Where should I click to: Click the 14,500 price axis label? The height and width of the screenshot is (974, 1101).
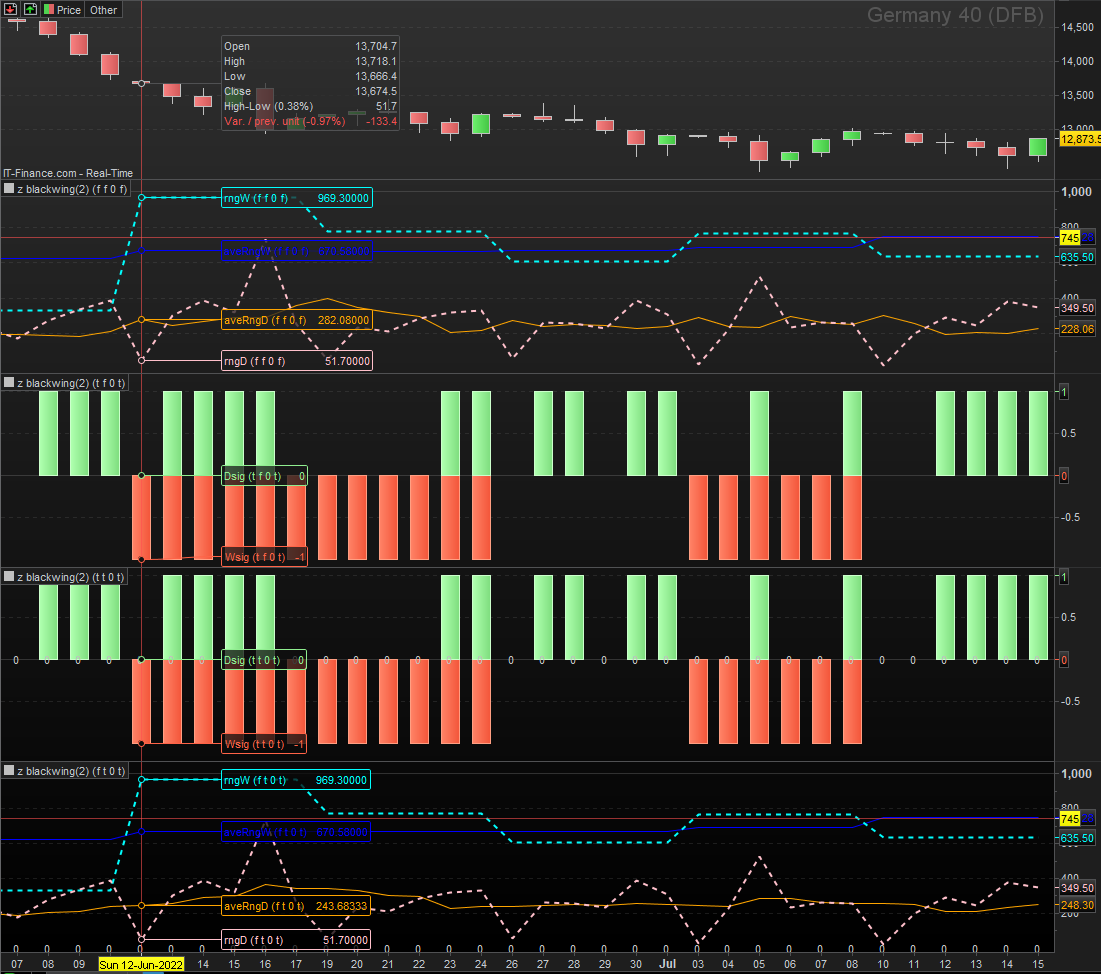point(1077,27)
